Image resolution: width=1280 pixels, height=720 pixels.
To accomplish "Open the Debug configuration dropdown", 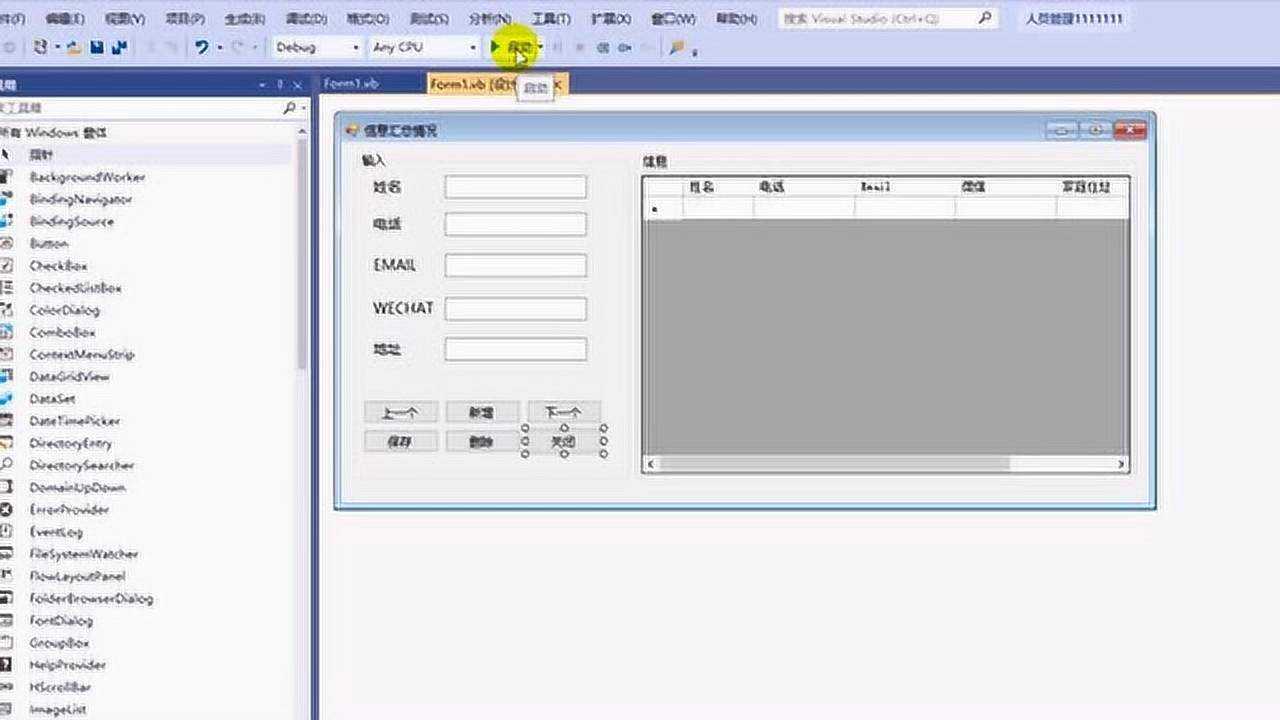I will [355, 47].
